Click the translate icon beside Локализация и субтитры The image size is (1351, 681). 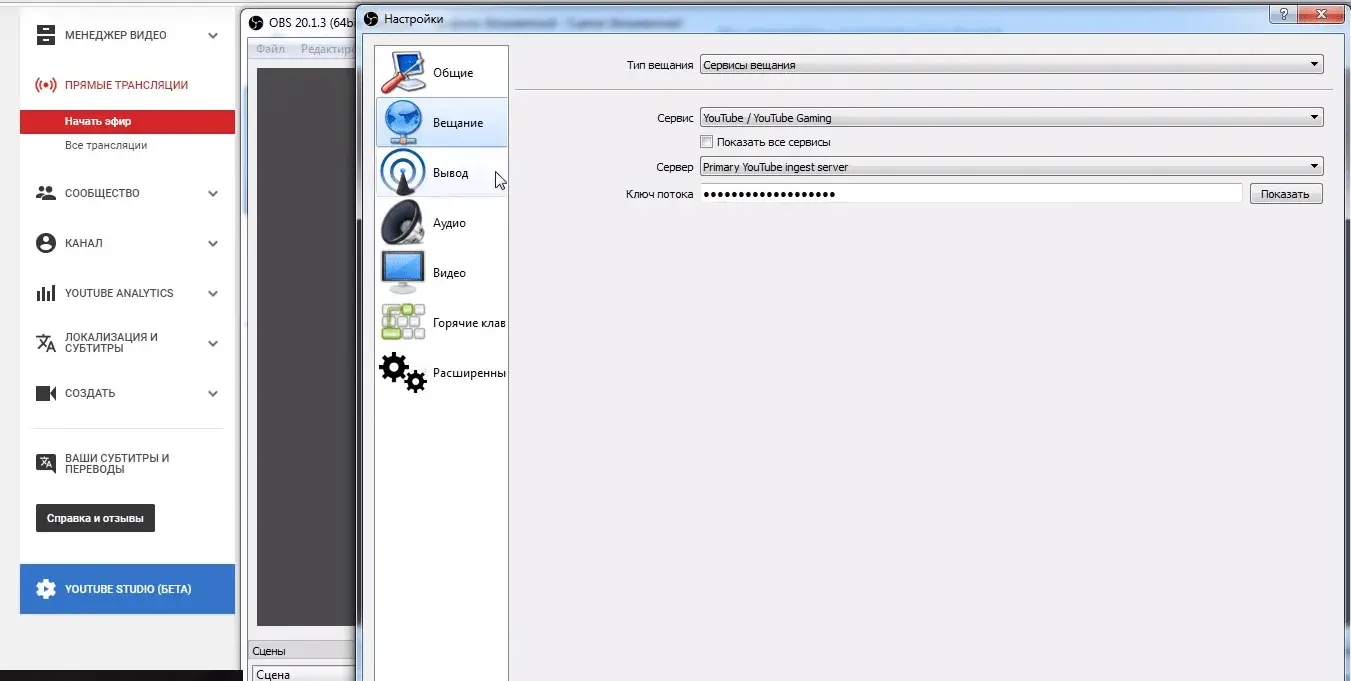pos(46,343)
